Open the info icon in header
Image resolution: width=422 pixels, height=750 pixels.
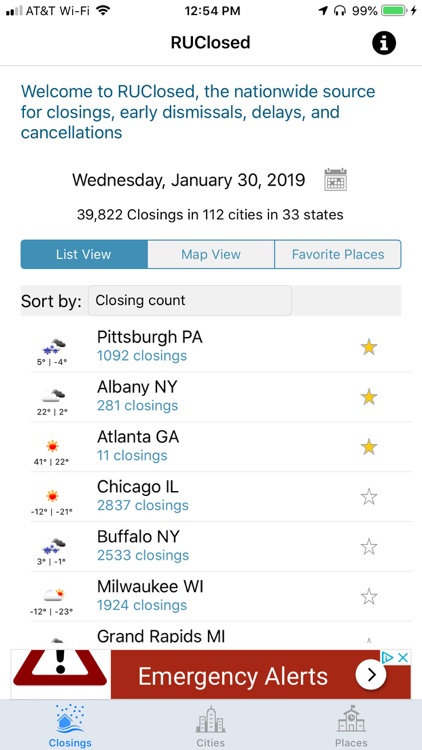(384, 44)
